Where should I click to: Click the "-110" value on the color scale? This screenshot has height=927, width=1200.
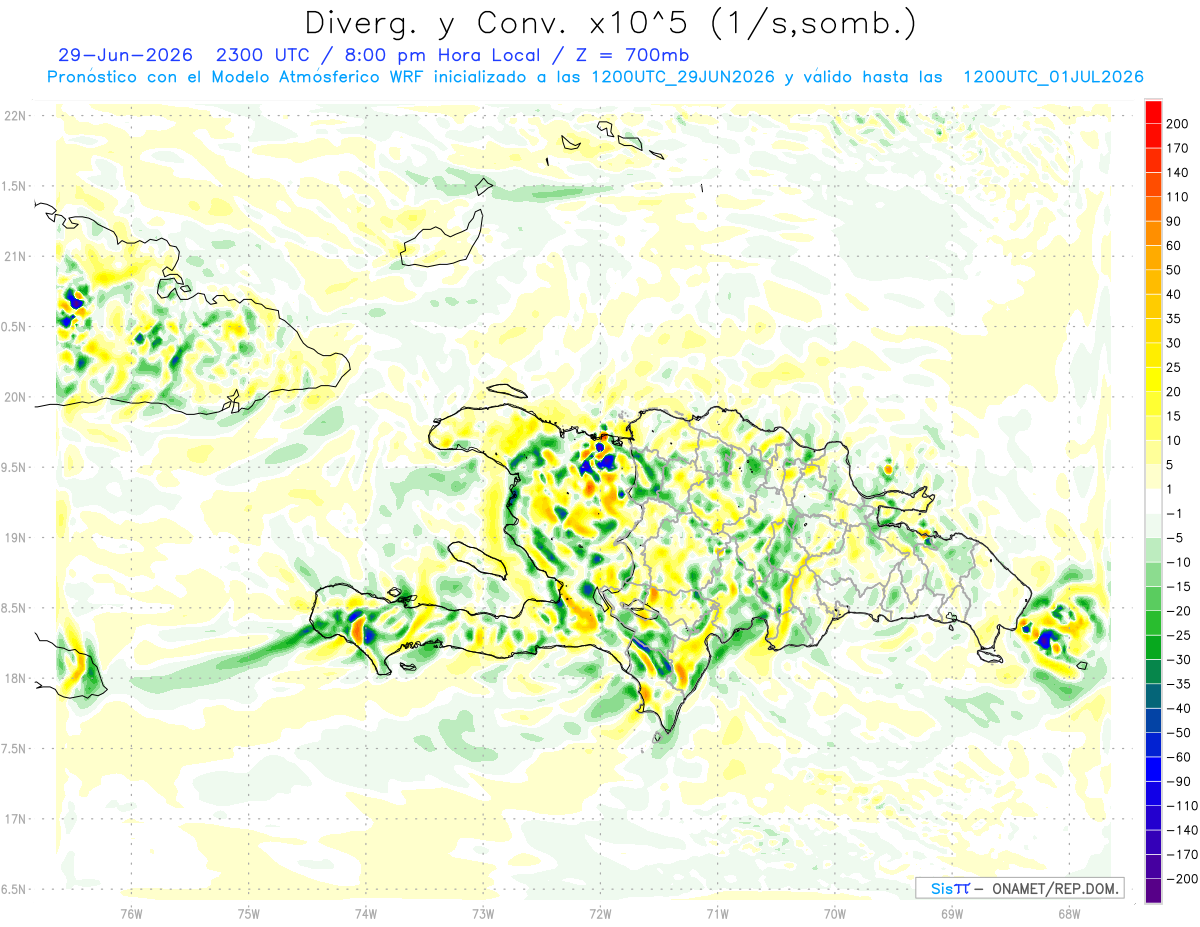(1184, 805)
